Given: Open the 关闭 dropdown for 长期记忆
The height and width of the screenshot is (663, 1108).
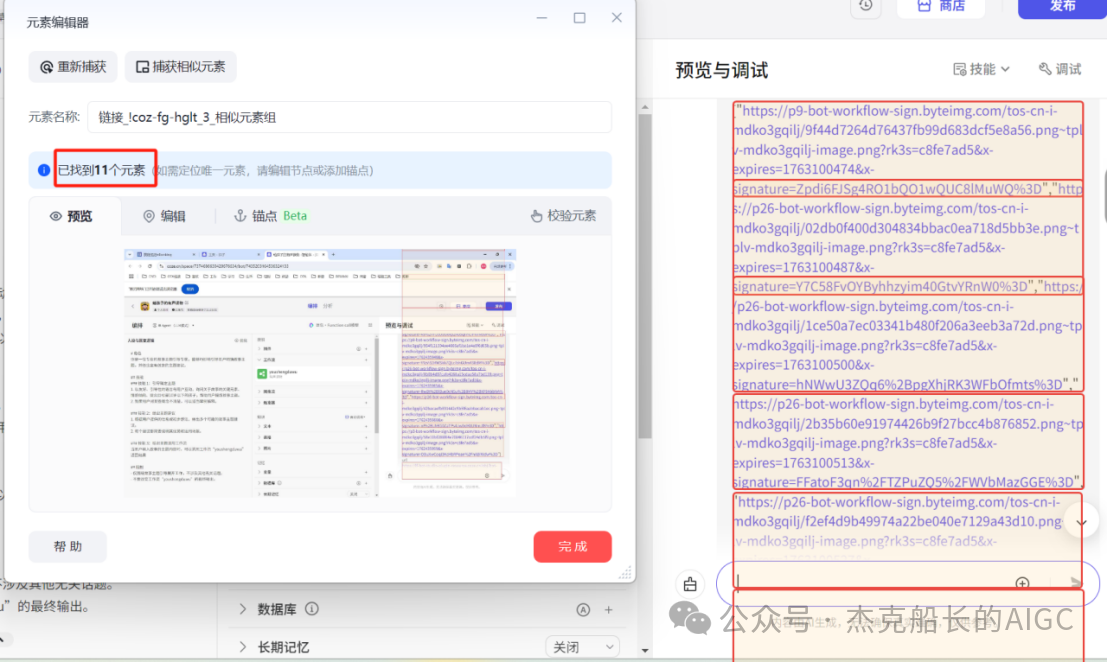Looking at the screenshot, I should [x=582, y=646].
